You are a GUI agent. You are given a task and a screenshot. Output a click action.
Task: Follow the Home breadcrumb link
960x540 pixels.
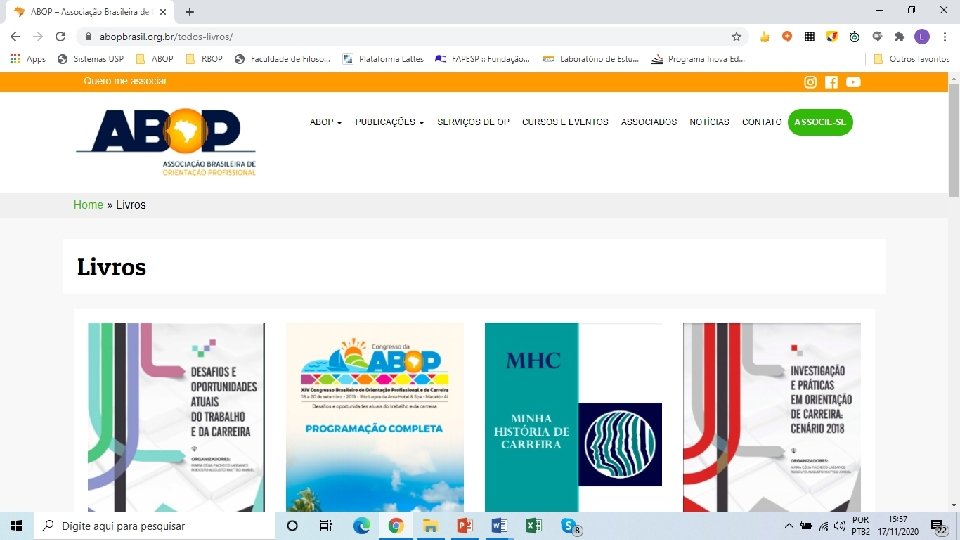88,204
